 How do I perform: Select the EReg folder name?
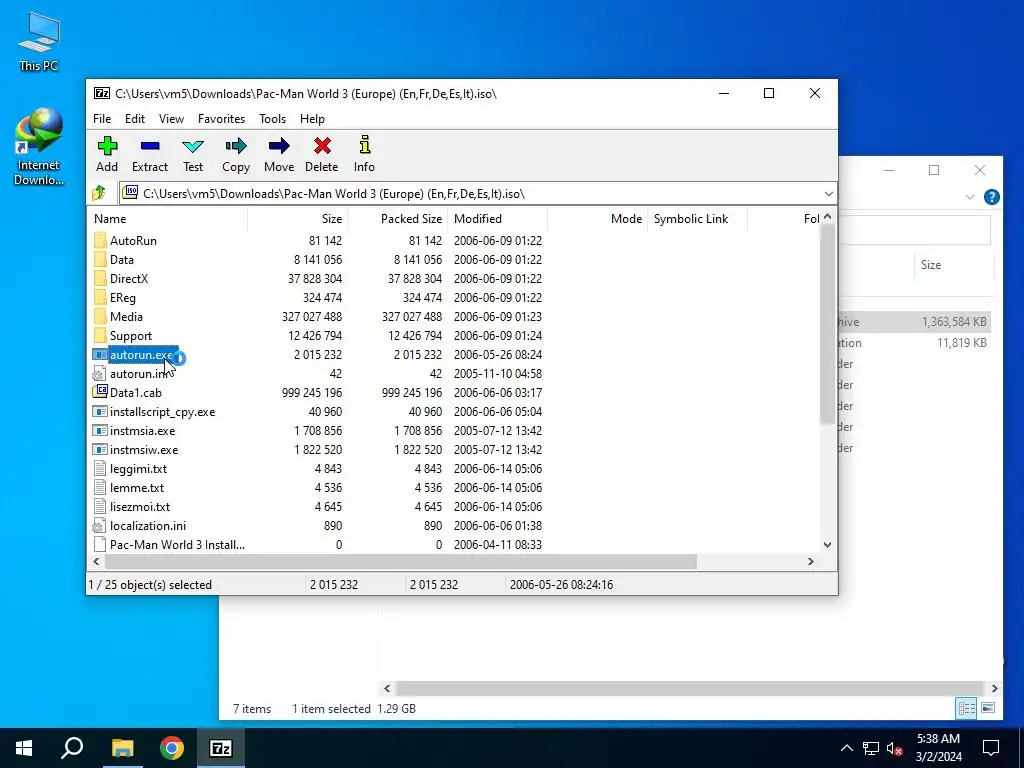coord(123,297)
